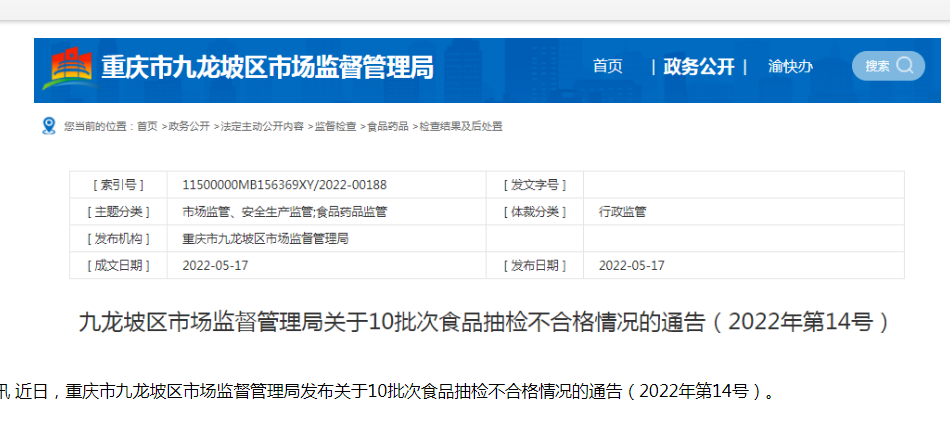
Task: Navigate to 法定主动公开内容 breadcrumb
Action: [x=262, y=127]
